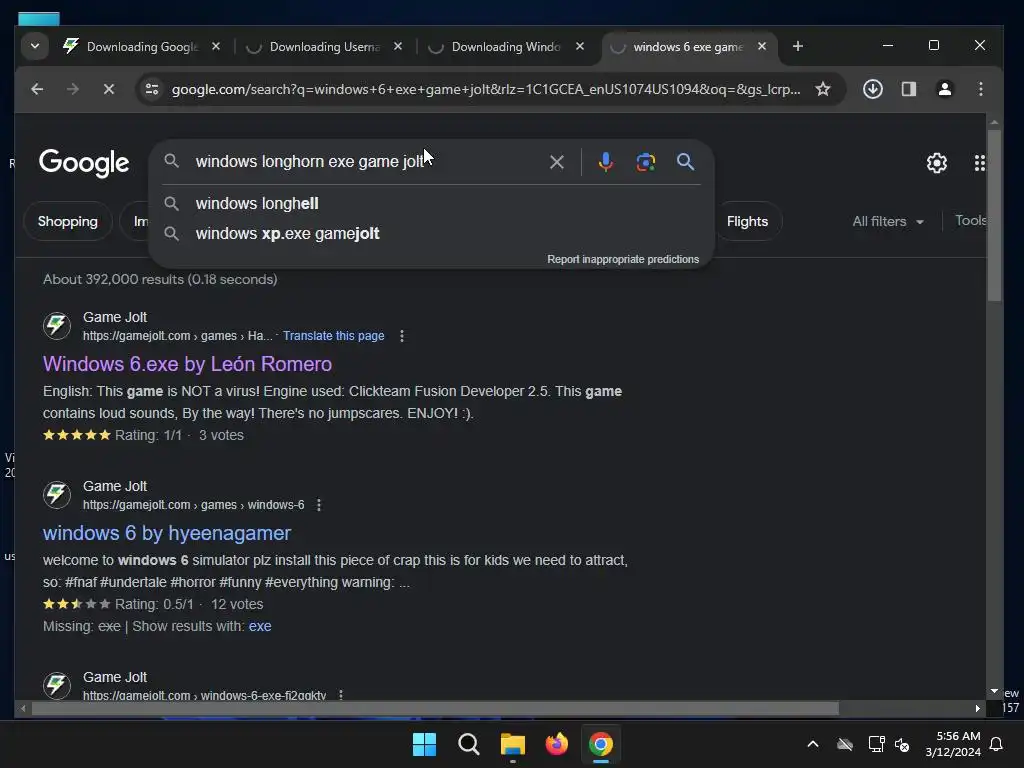Viewport: 1024px width, 768px height.
Task: Open options for windows-6-exe-fi2qqktv result
Action: tap(341, 695)
